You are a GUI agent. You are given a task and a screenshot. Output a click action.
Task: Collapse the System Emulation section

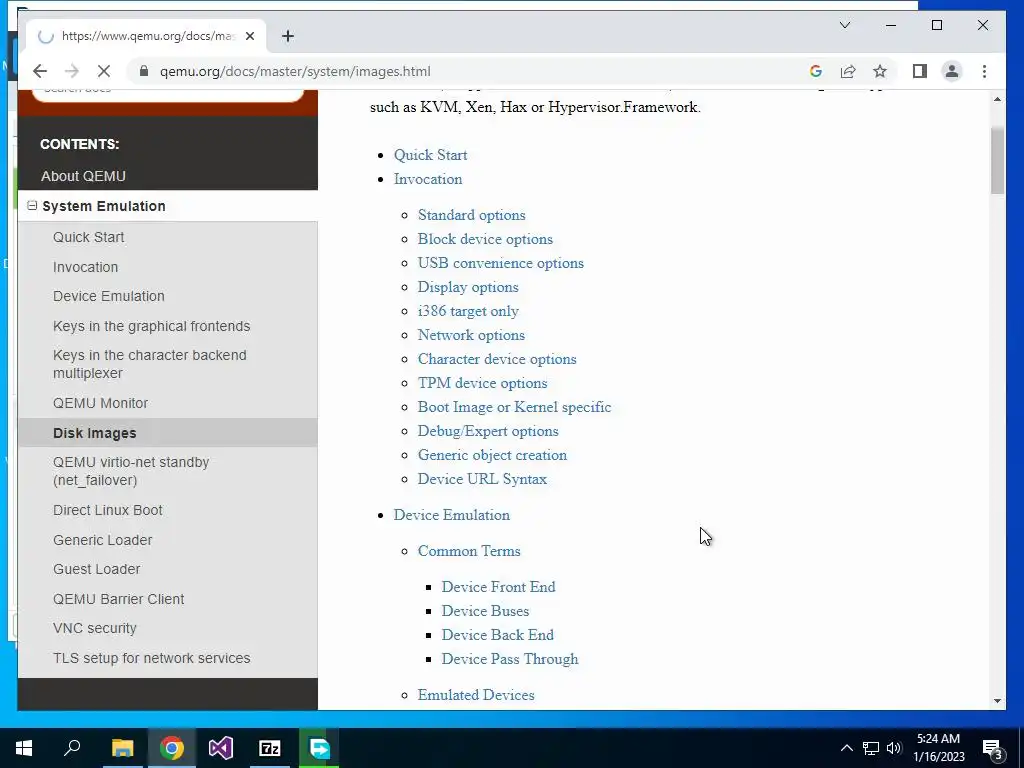pyautogui.click(x=31, y=206)
